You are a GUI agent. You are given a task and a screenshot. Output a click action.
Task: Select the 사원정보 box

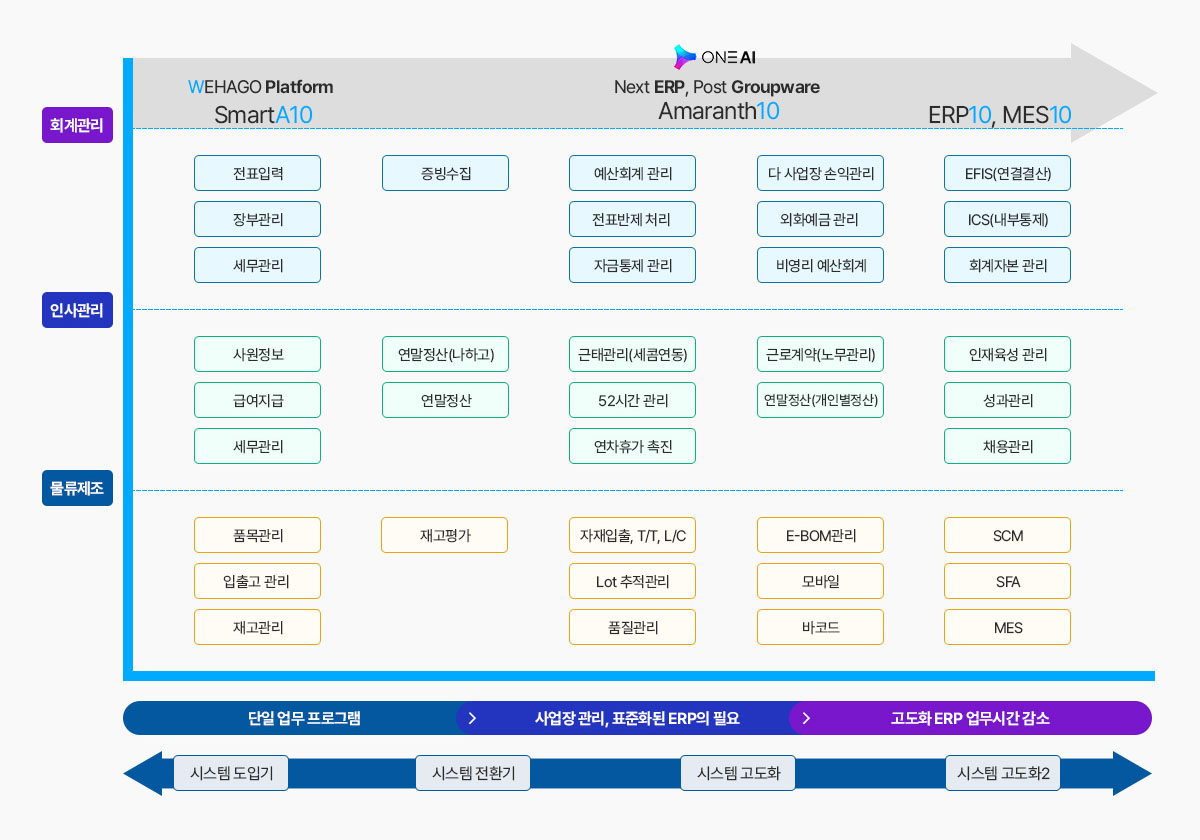tap(258, 354)
